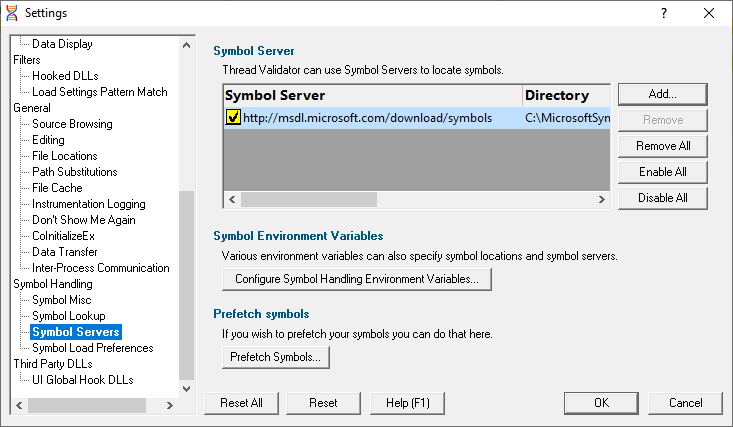Viewport: 733px width, 427px height.
Task: Click the Enable All button
Action: [662, 172]
